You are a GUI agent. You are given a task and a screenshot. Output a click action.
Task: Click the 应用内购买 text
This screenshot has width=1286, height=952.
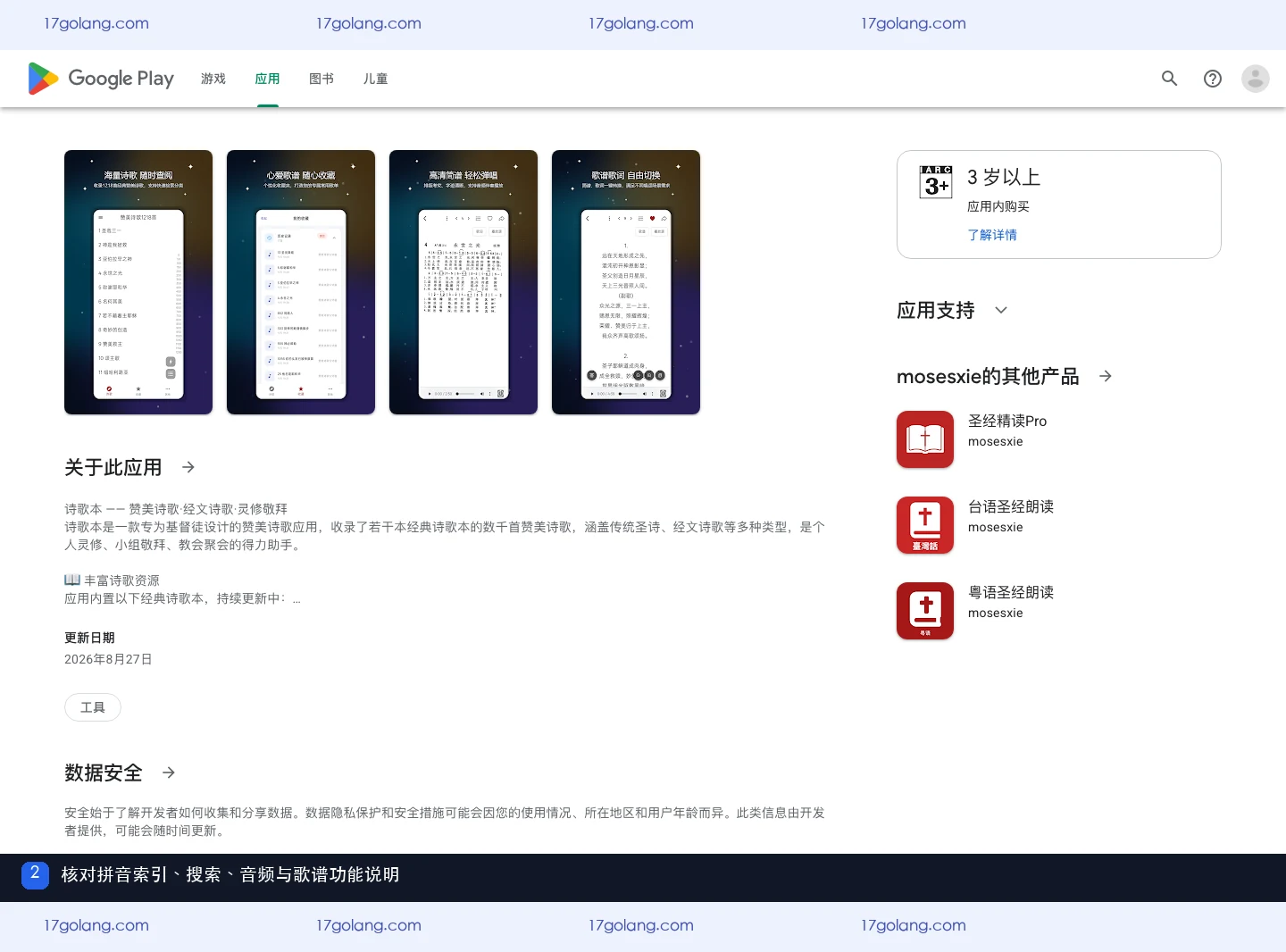coord(998,206)
